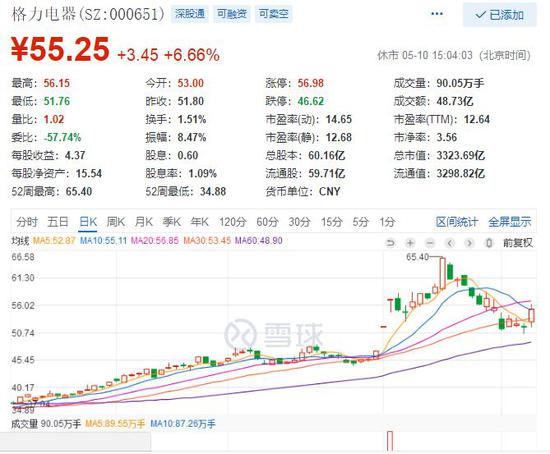550x454 pixels.
Task: Click the 深股通 tag
Action: (190, 14)
